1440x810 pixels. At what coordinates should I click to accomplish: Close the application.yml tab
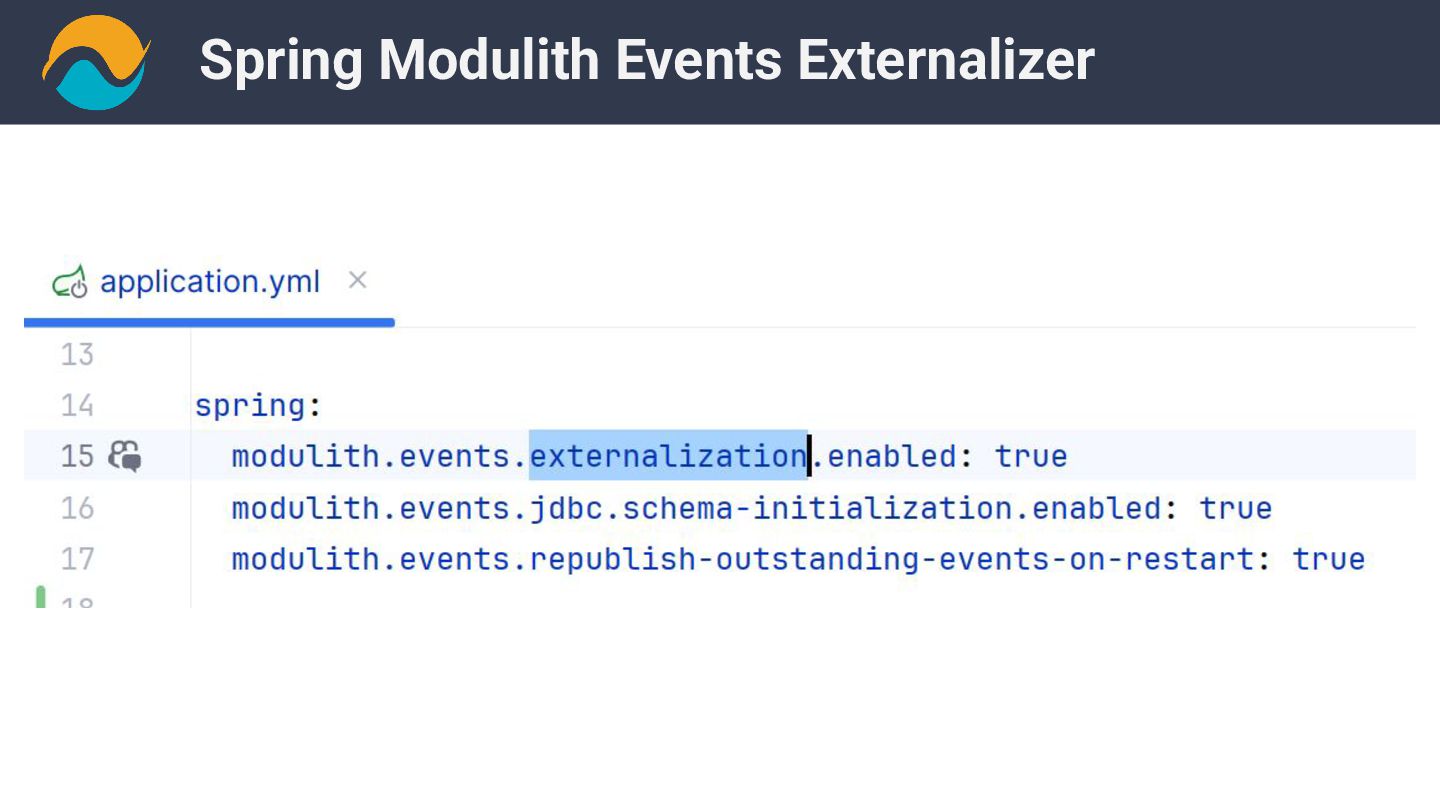[357, 281]
